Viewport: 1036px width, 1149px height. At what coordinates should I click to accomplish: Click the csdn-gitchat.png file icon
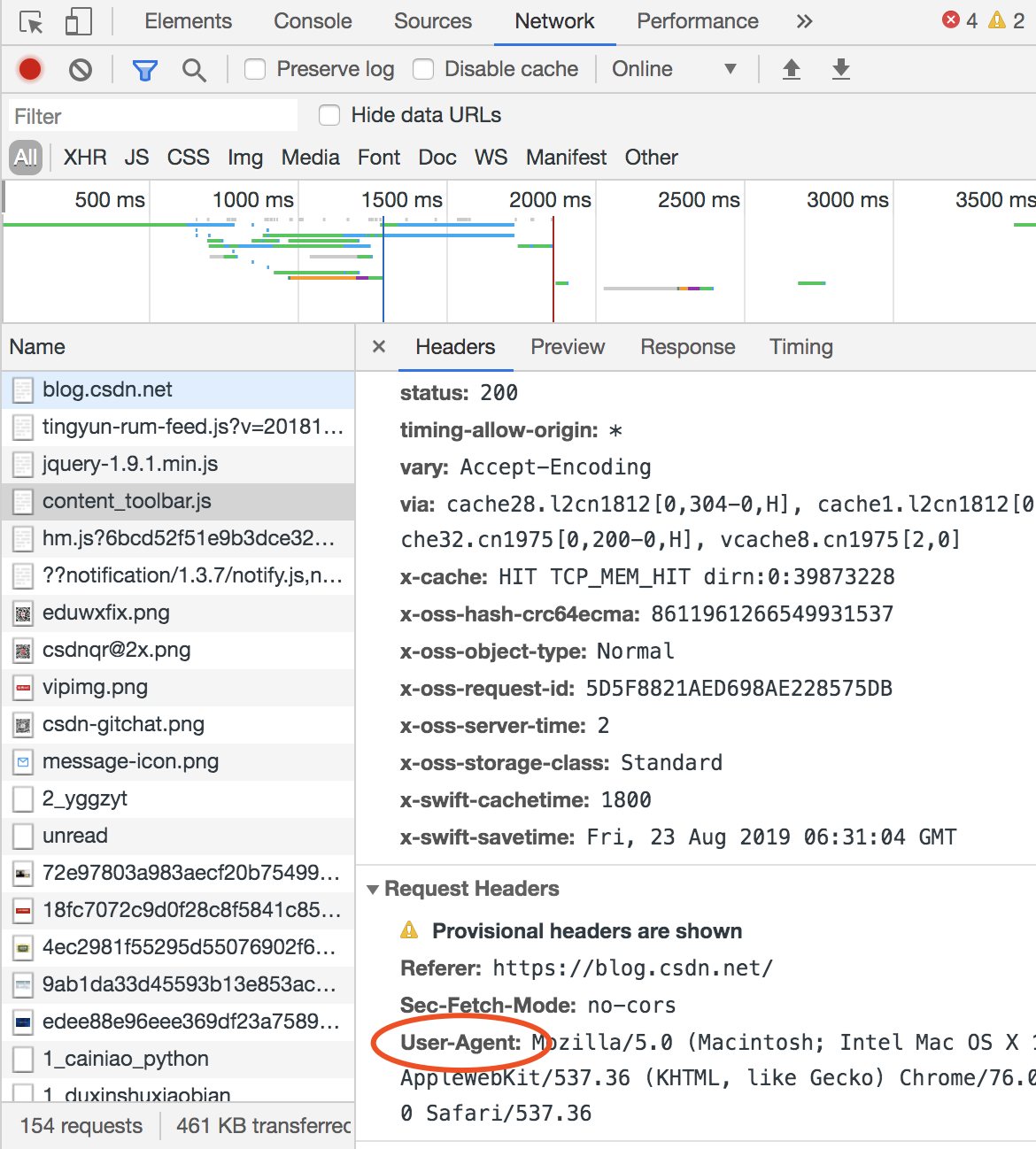tap(24, 725)
